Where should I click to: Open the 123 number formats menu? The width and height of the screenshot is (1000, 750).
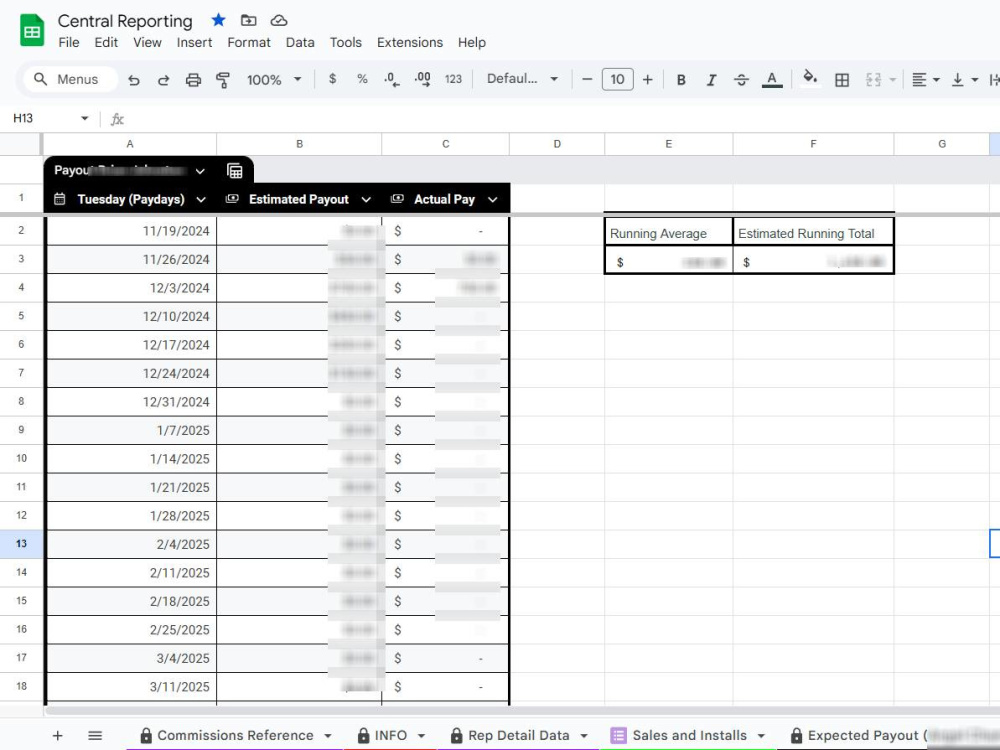(x=453, y=79)
